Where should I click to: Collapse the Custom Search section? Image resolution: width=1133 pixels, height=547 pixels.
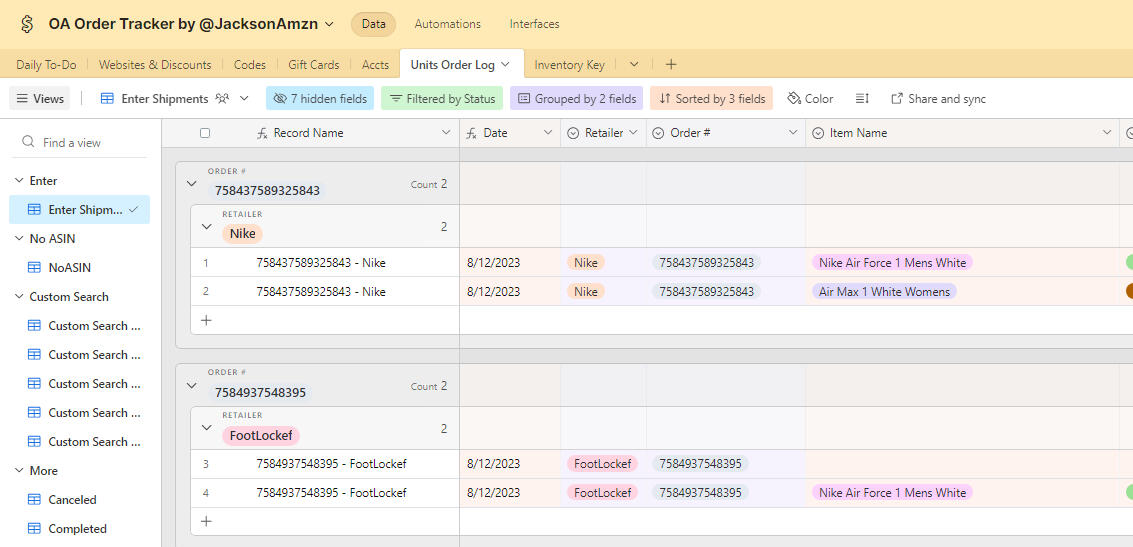click(19, 297)
